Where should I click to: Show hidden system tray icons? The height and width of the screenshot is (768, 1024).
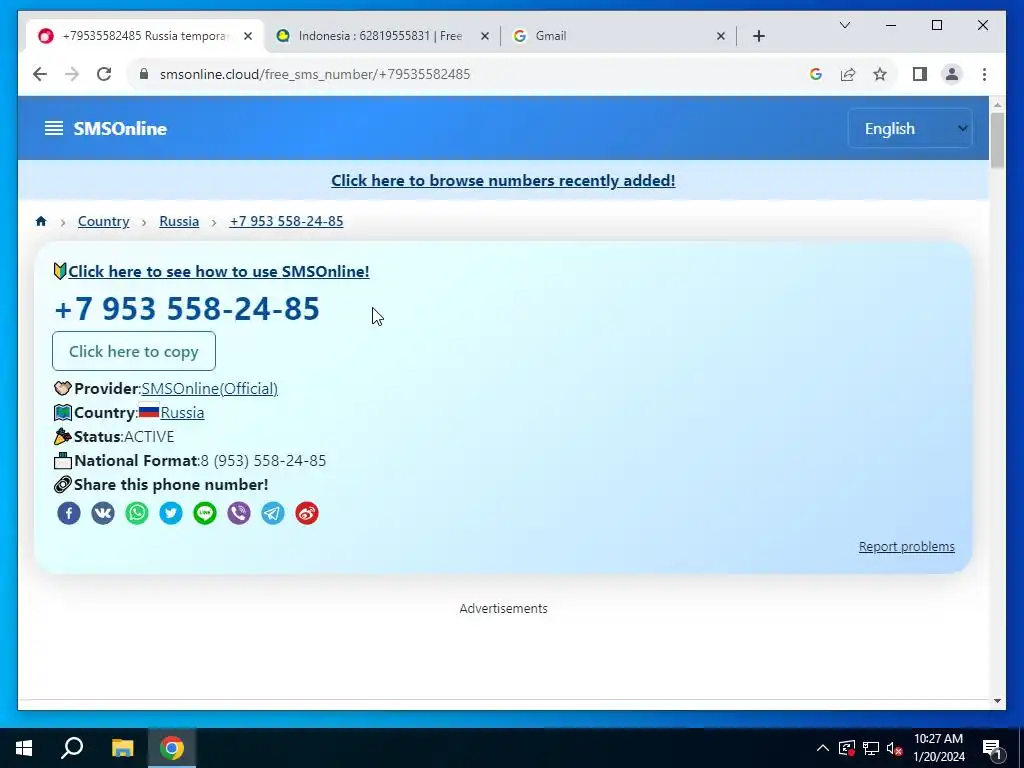point(823,748)
